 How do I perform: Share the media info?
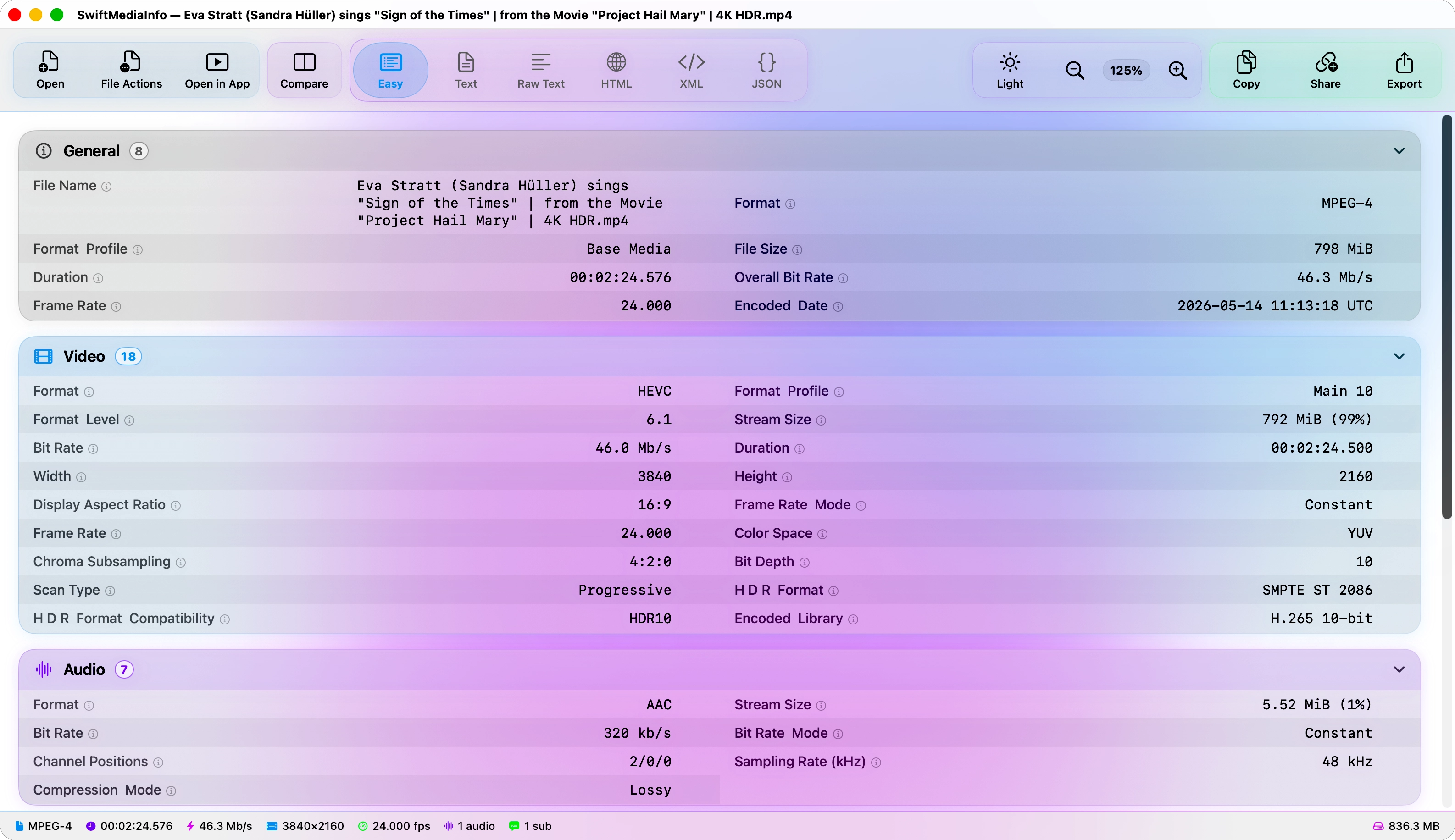coord(1325,70)
